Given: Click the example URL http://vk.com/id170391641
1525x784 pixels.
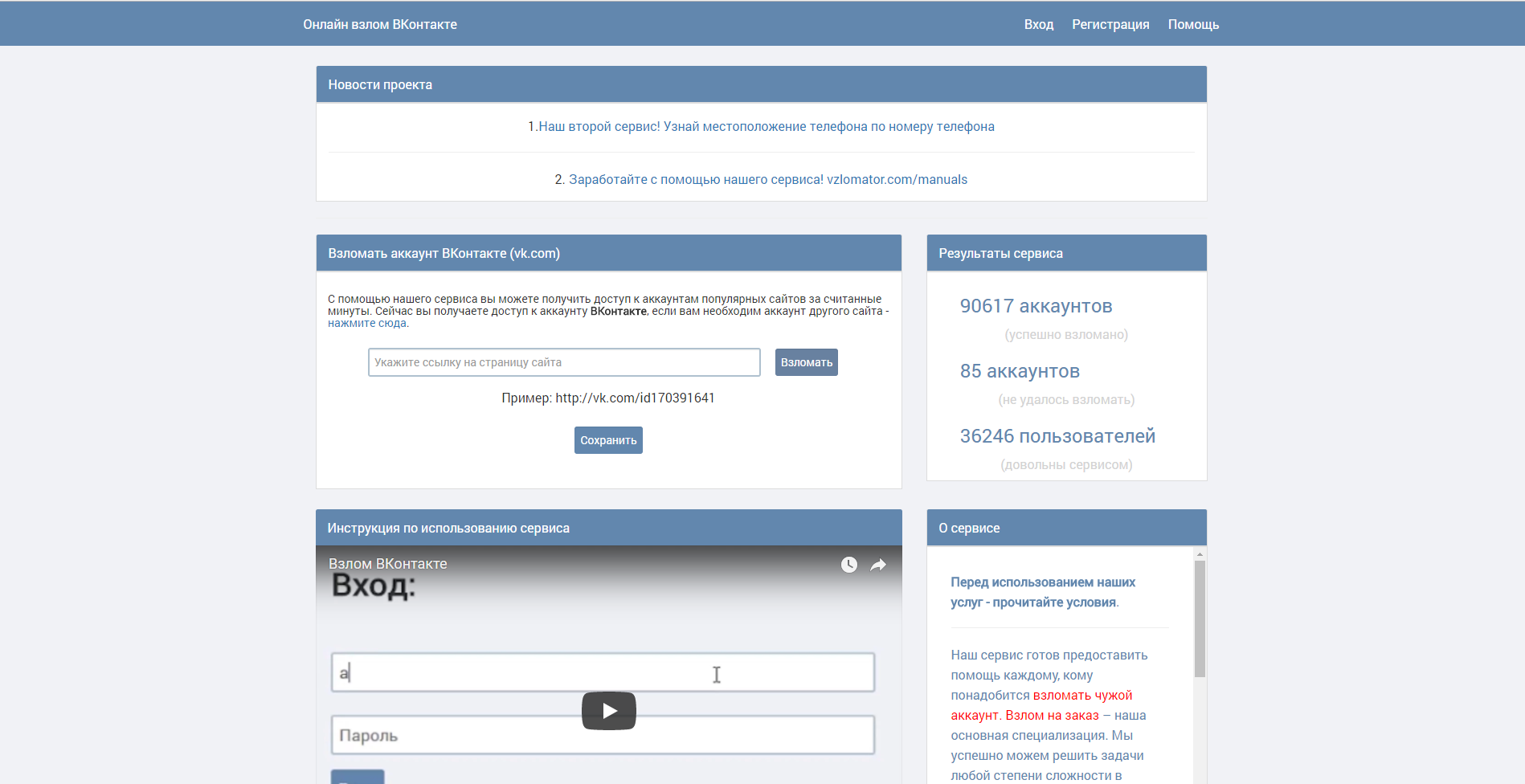Looking at the screenshot, I should [x=635, y=398].
